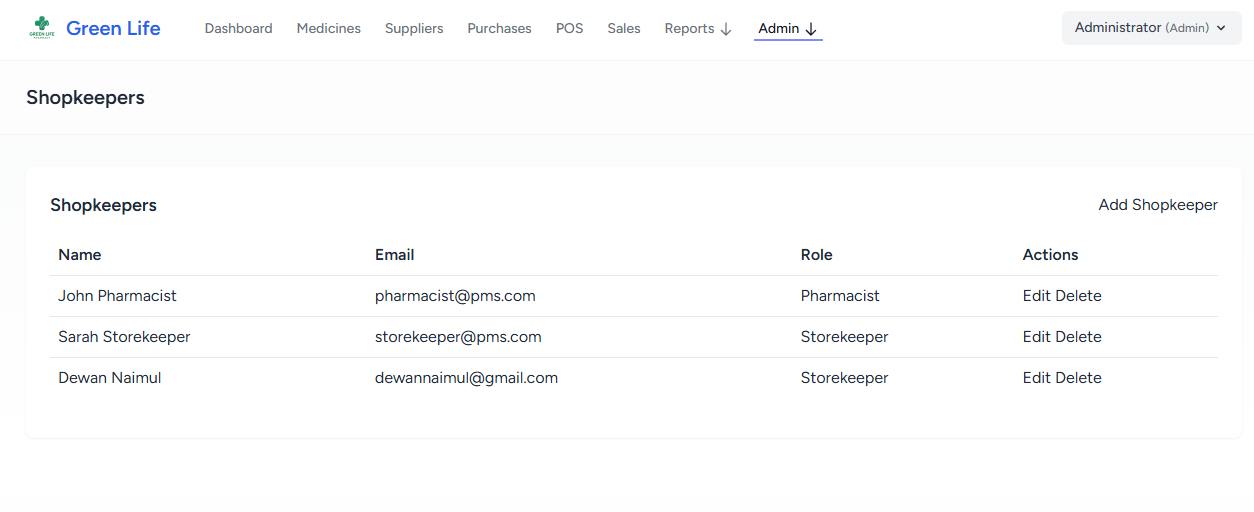The width and height of the screenshot is (1254, 512).
Task: Click the Green Life pharmacy logo icon
Action: pyautogui.click(x=42, y=28)
